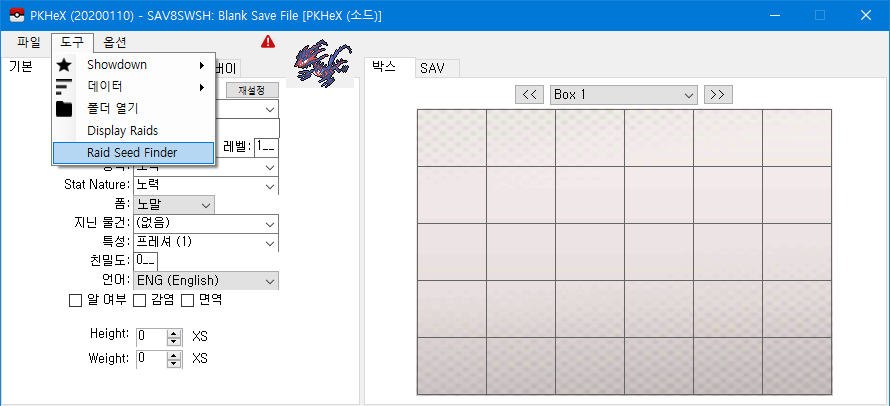Image resolution: width=890 pixels, height=406 pixels.
Task: Click the star icon beside Showdown
Action: 64,65
